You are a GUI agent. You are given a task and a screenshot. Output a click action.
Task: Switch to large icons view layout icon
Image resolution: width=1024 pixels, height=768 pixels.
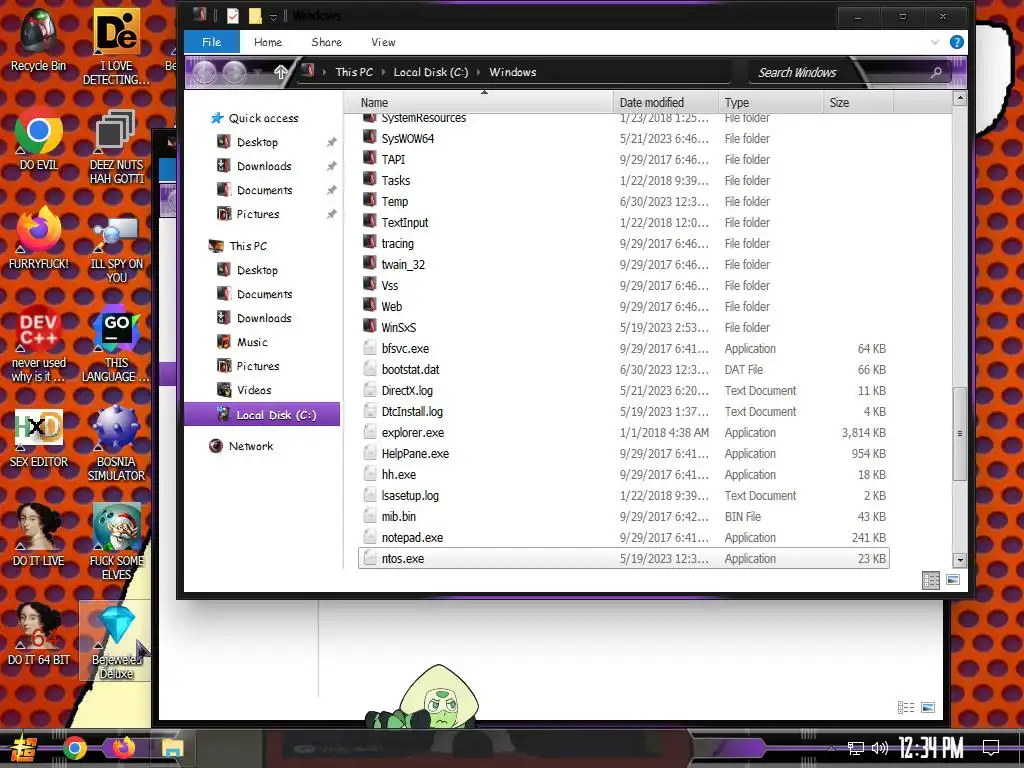click(x=953, y=580)
